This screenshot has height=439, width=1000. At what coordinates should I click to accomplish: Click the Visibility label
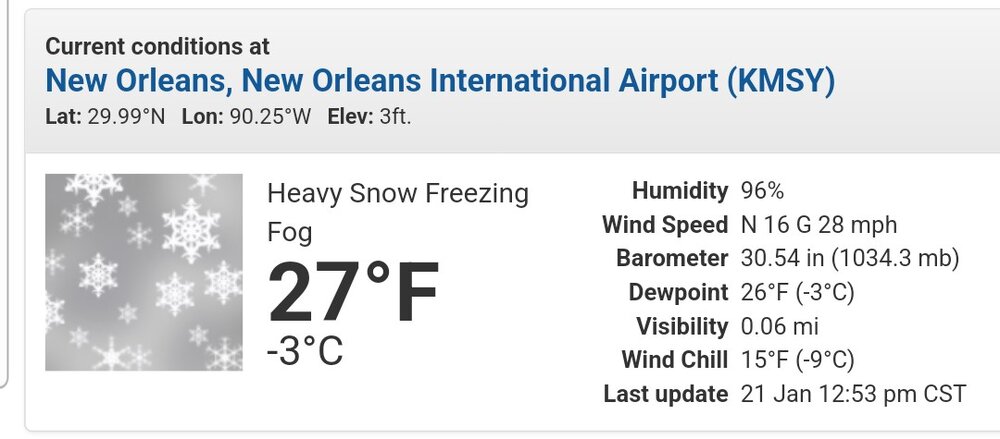[x=682, y=327]
